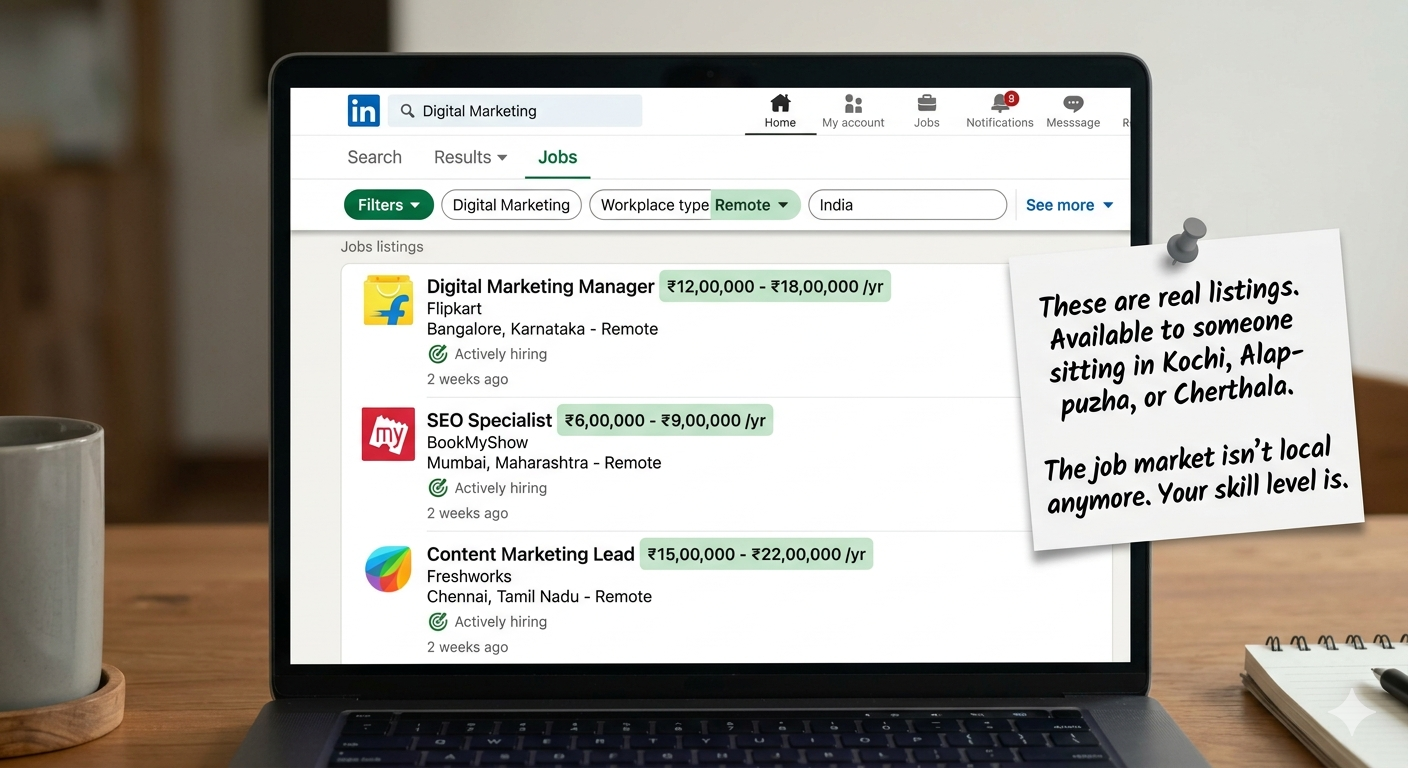1408x768 pixels.
Task: Click 2 weeks ago under Flipkart listing
Action: tap(467, 379)
